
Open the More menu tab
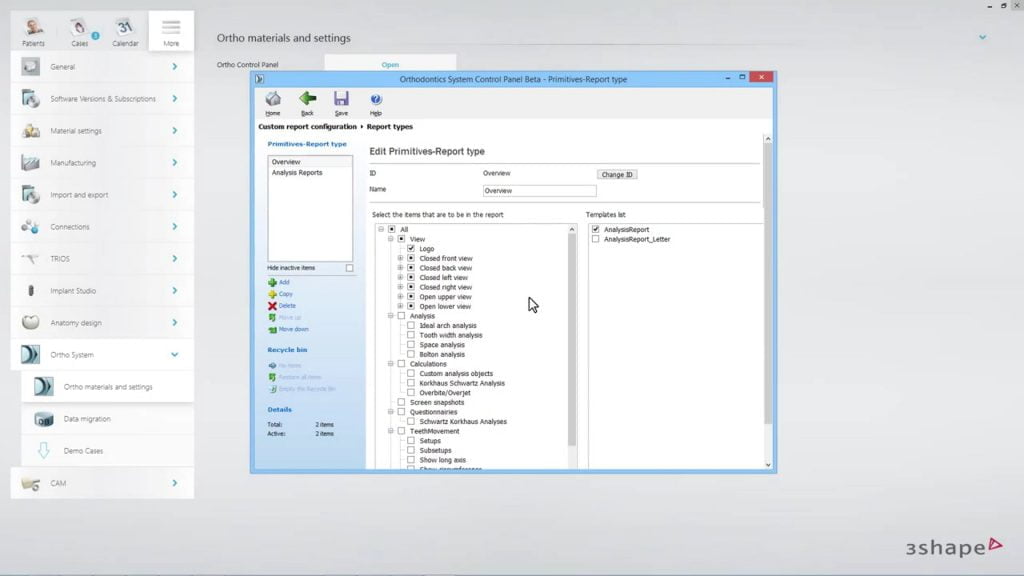171,30
